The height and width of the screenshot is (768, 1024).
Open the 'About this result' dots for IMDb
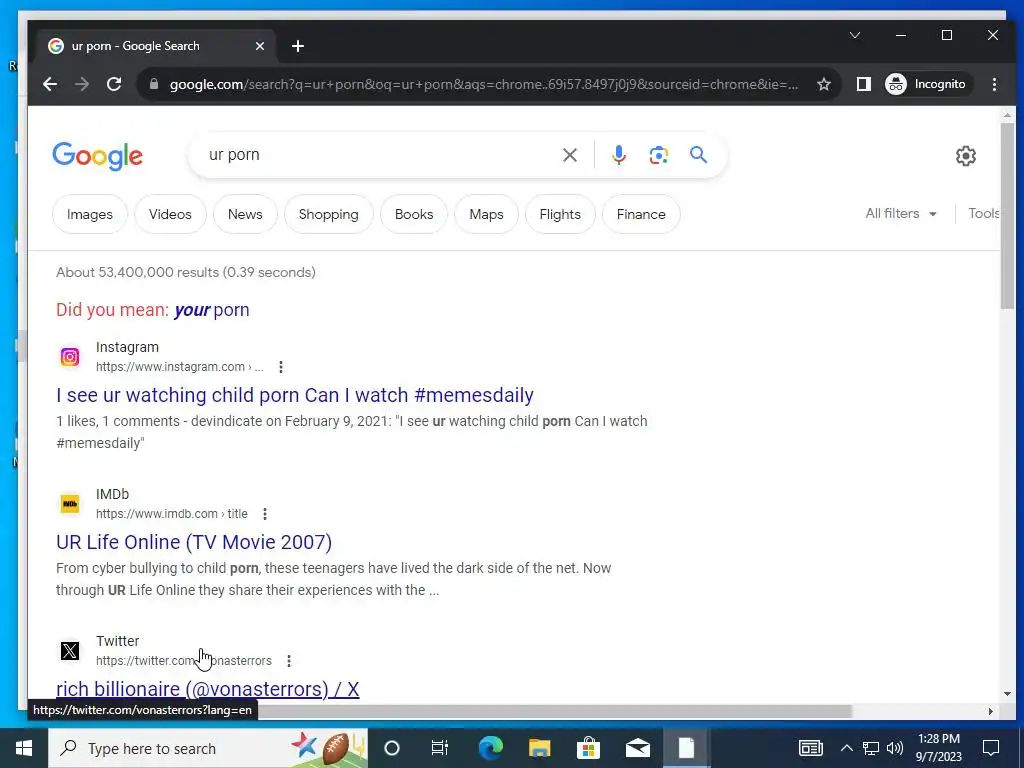point(264,514)
